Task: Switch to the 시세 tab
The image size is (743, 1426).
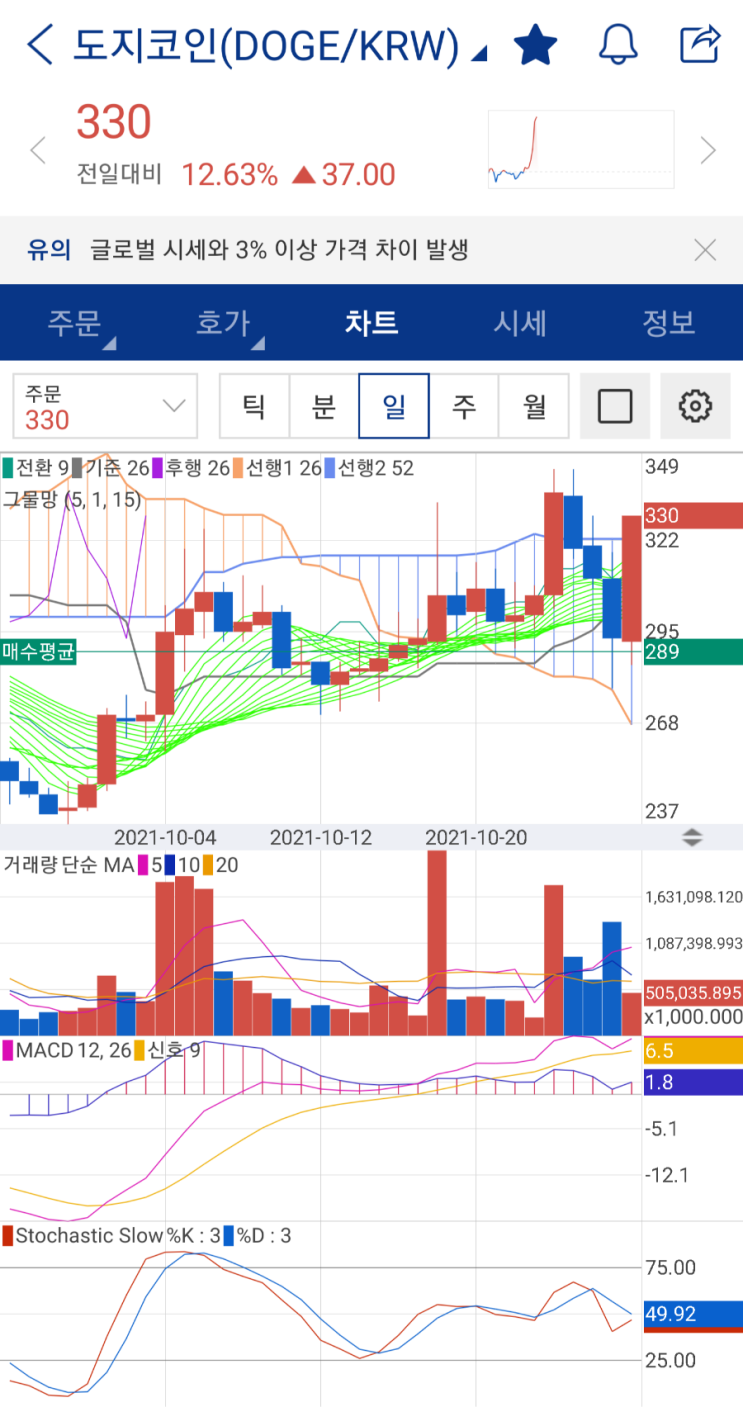Action: tap(520, 323)
